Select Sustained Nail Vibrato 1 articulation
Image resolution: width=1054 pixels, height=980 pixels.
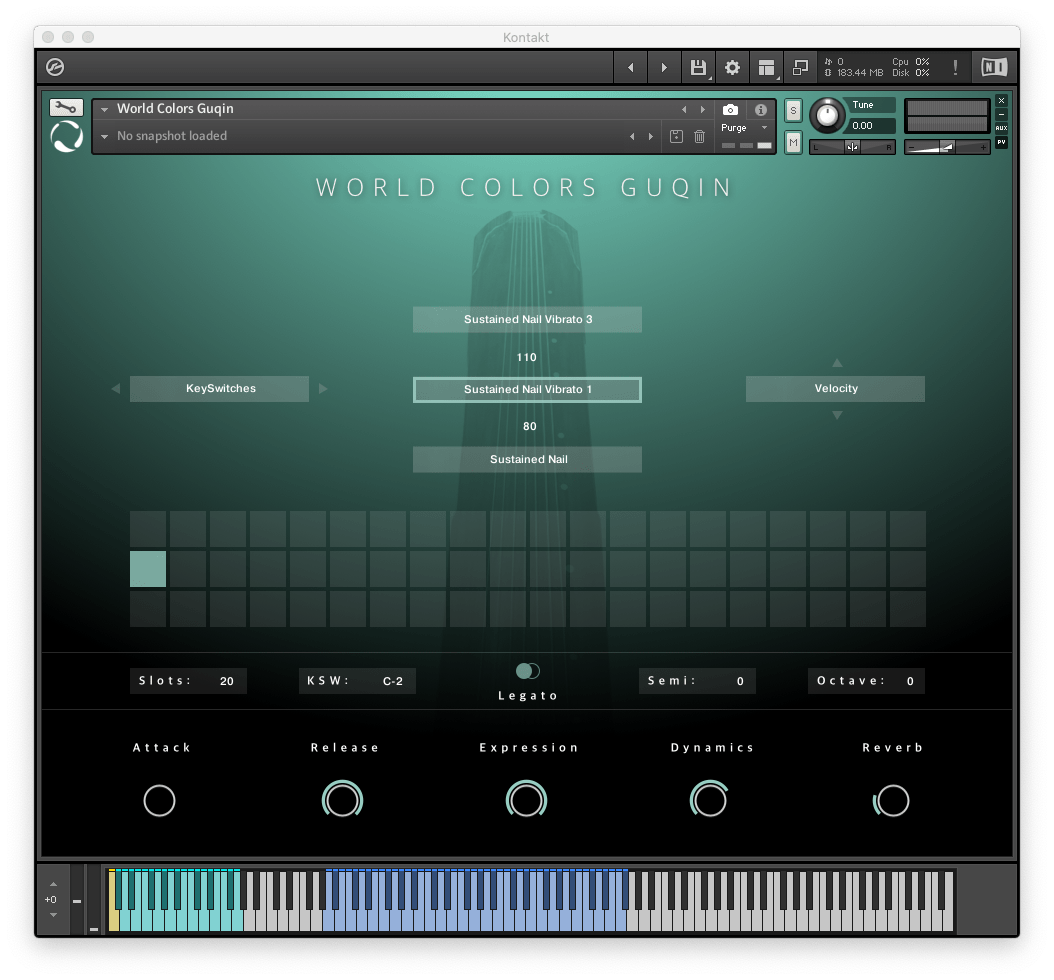click(x=528, y=390)
